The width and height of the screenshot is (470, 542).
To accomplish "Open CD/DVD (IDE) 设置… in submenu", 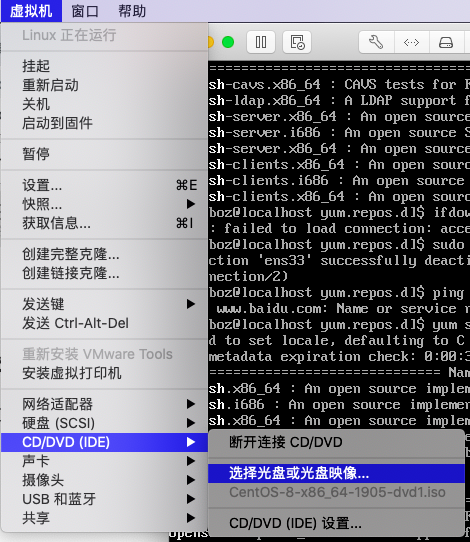I will (337, 523).
